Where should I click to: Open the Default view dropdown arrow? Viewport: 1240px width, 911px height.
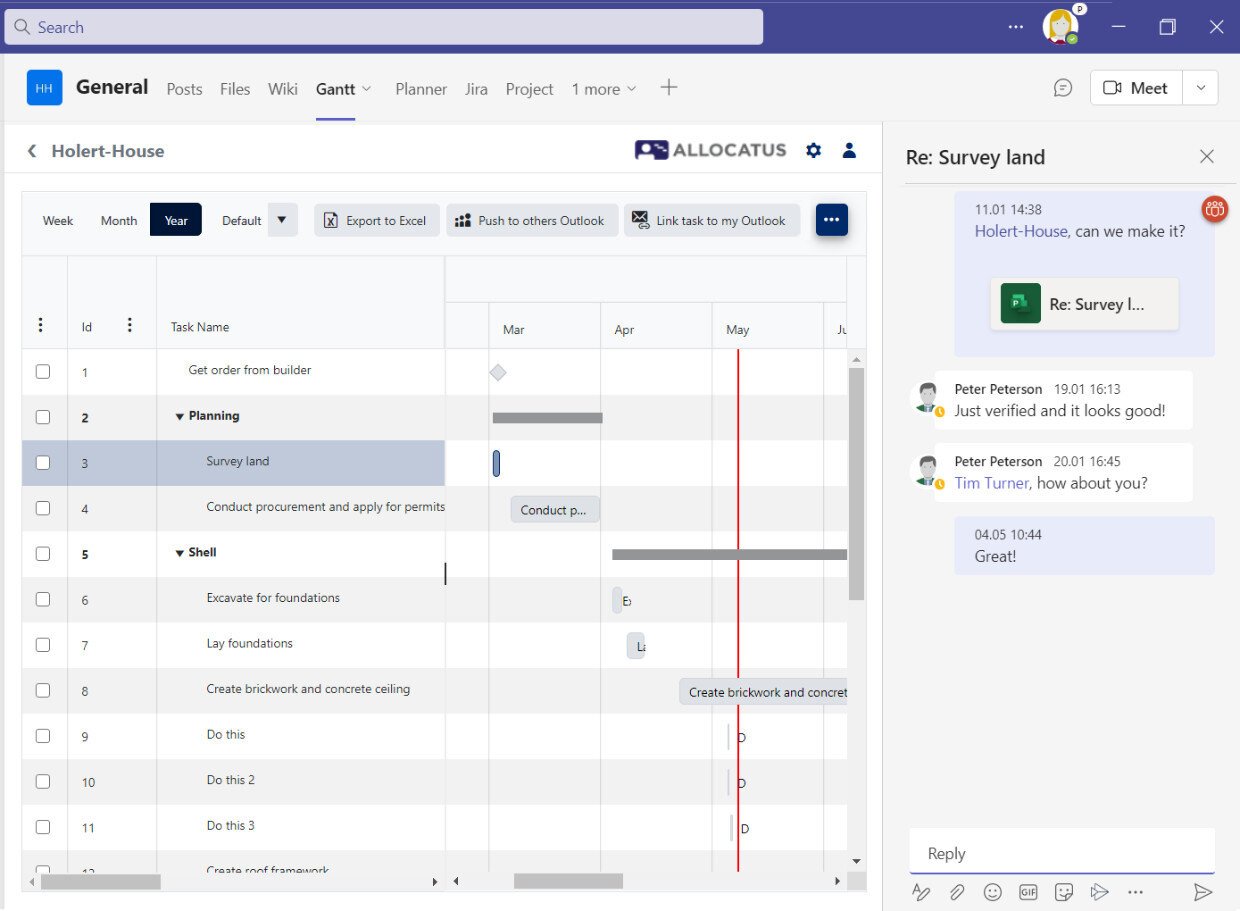pyautogui.click(x=282, y=220)
